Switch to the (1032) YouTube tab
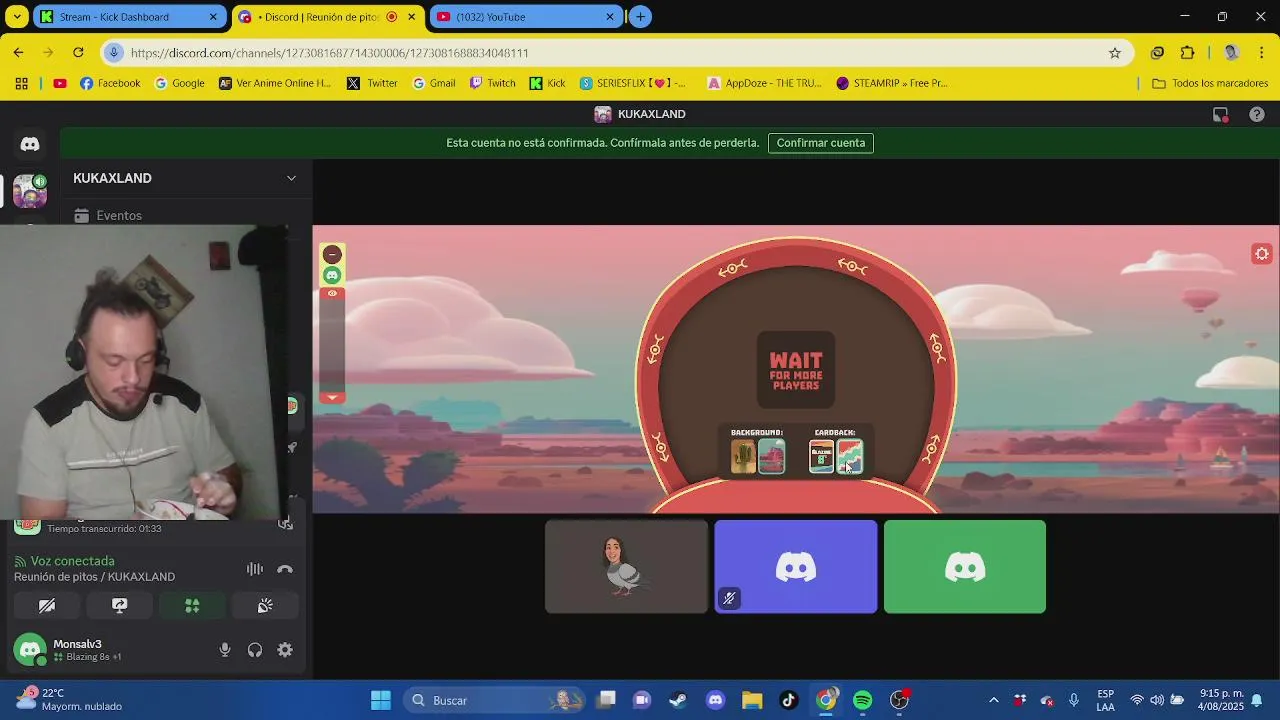1280x720 pixels. pyautogui.click(x=526, y=17)
